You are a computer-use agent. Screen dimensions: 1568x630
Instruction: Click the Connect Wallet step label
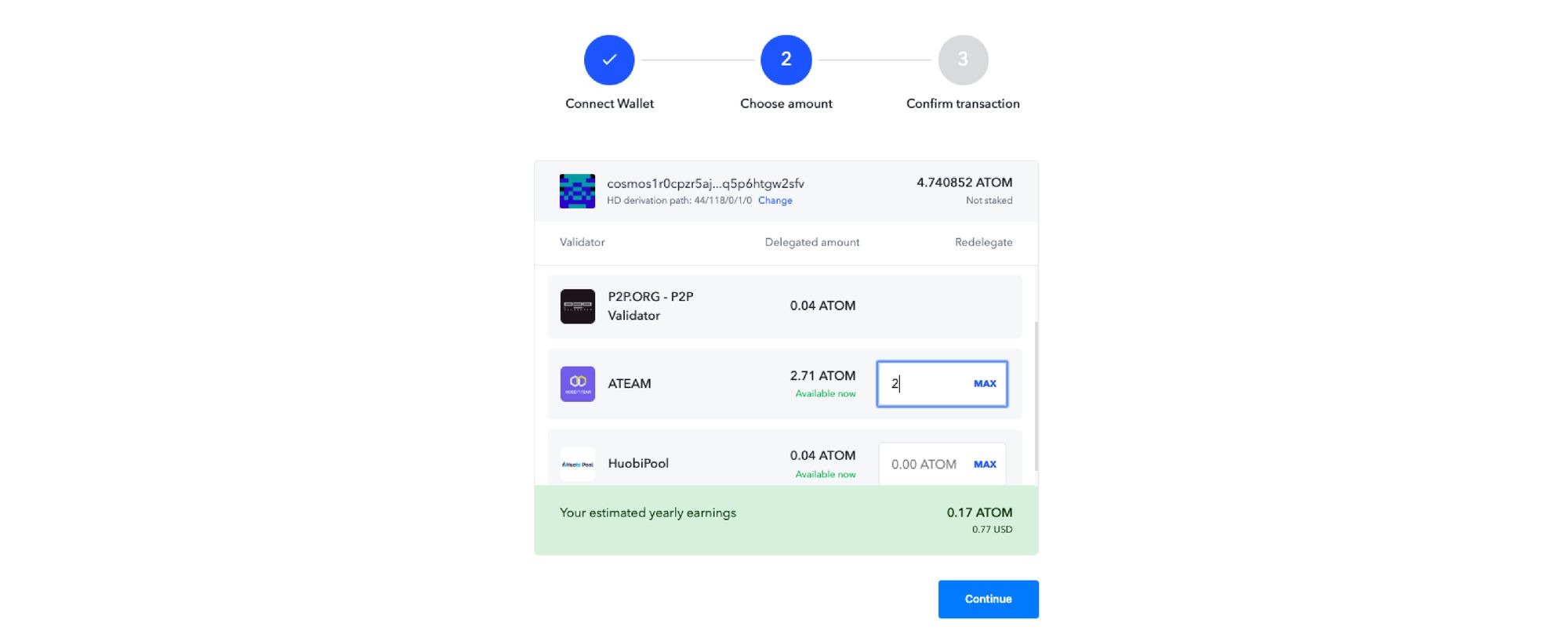tap(609, 103)
